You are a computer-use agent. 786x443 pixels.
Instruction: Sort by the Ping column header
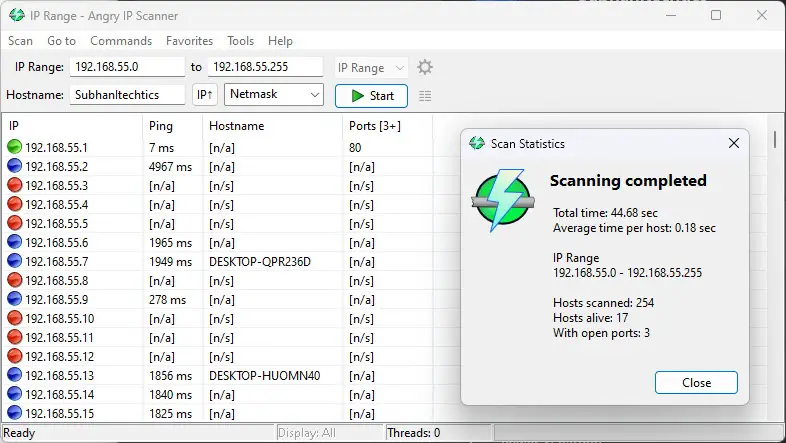pyautogui.click(x=173, y=126)
